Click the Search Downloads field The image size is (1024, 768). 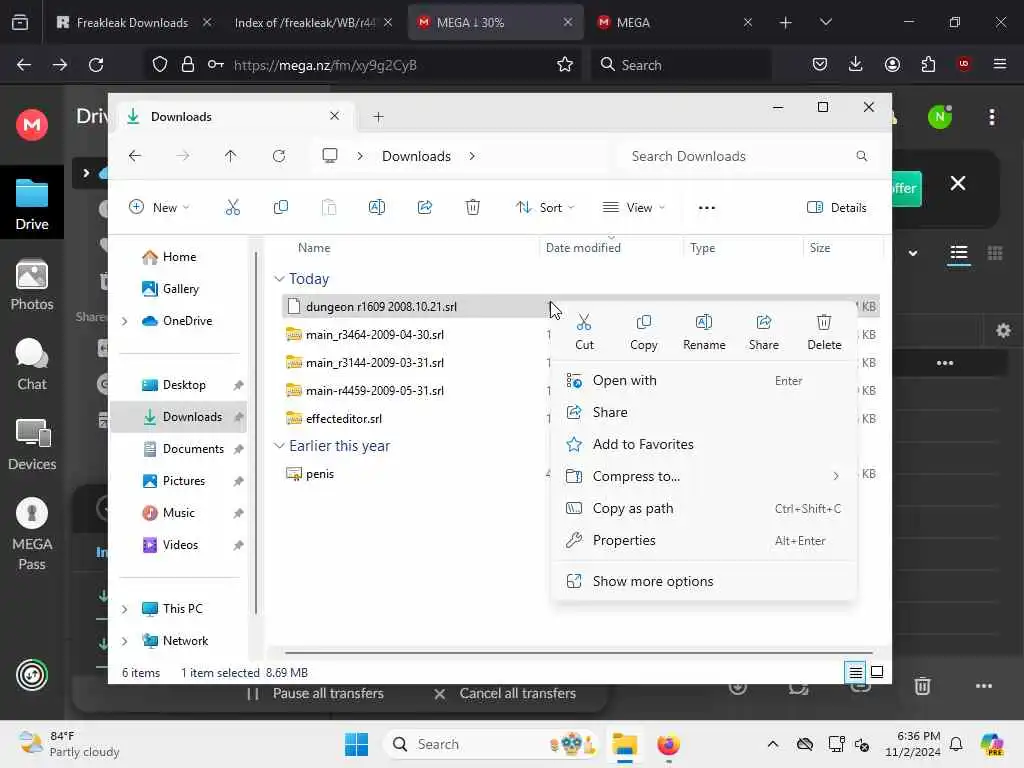click(748, 156)
